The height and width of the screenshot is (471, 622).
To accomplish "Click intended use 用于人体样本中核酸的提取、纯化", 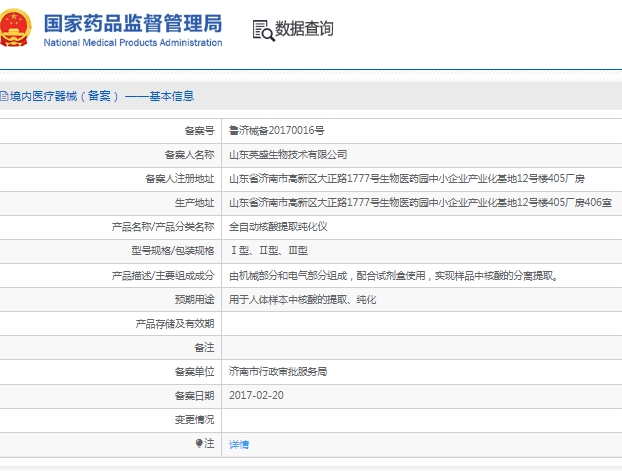I will (x=302, y=300).
